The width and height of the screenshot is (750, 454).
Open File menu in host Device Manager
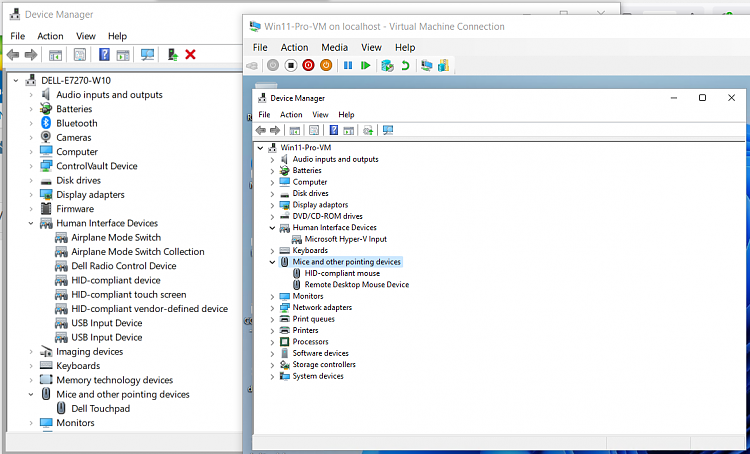(x=18, y=36)
